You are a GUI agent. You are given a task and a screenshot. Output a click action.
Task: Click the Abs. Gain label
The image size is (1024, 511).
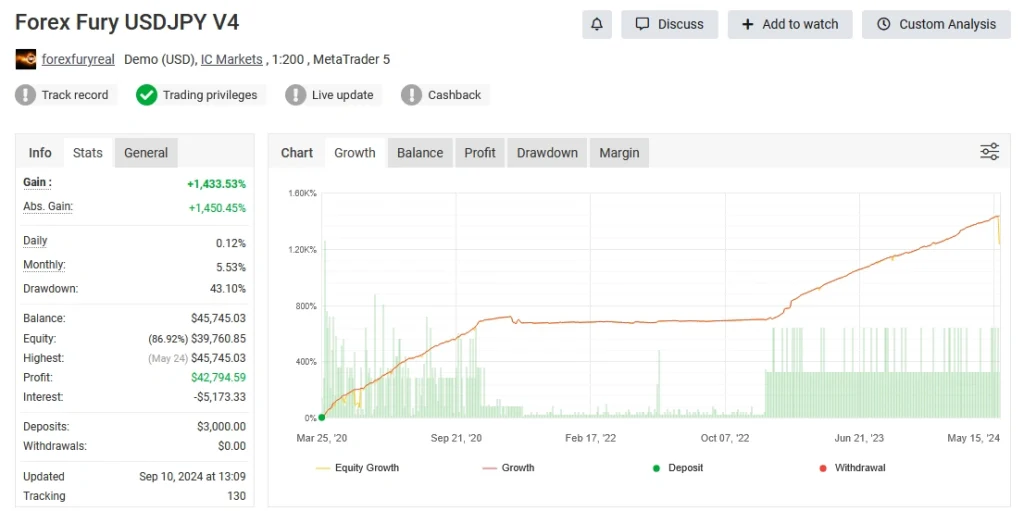pos(48,206)
